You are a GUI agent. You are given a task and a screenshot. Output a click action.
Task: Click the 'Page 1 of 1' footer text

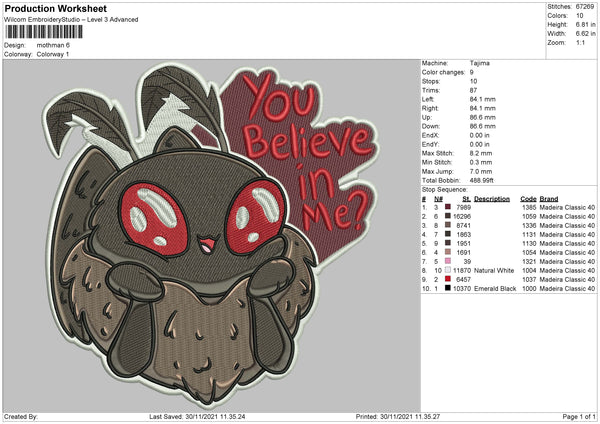click(579, 416)
